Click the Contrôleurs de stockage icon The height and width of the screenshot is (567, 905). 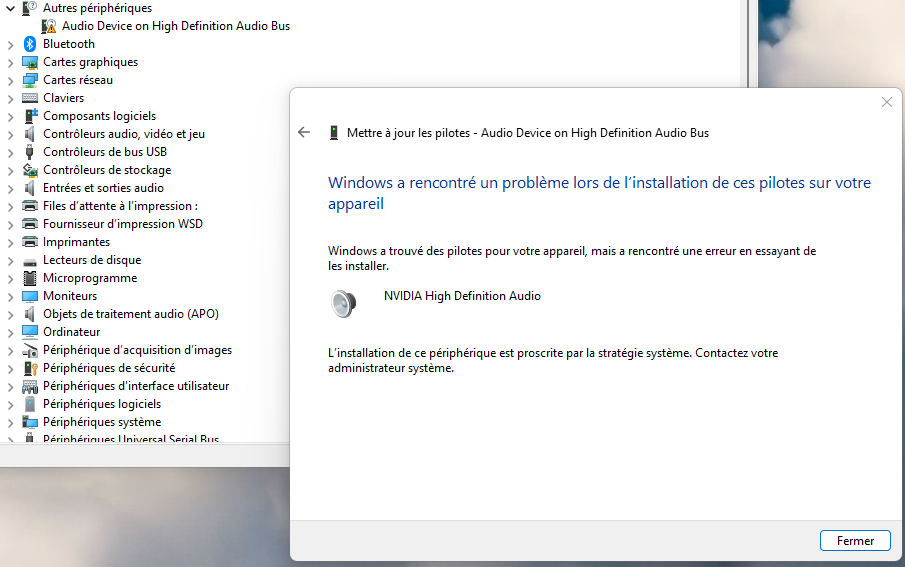(x=30, y=170)
